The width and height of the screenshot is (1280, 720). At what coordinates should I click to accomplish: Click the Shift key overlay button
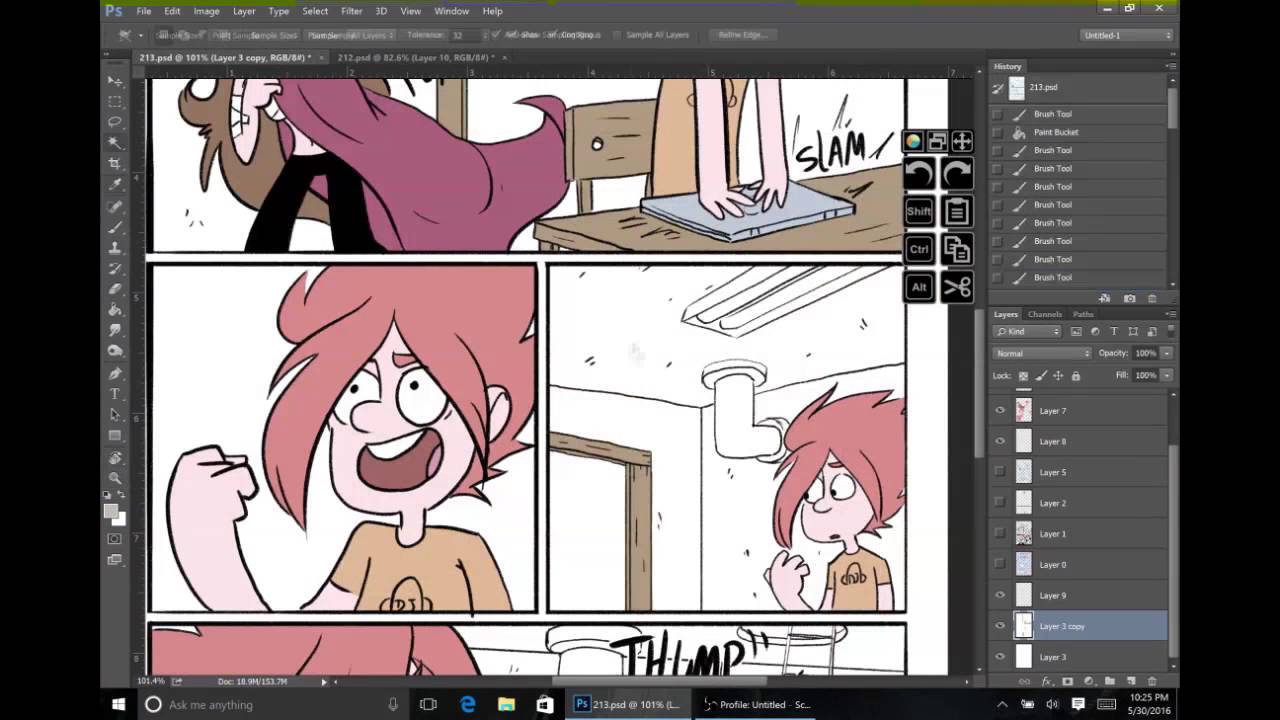919,211
